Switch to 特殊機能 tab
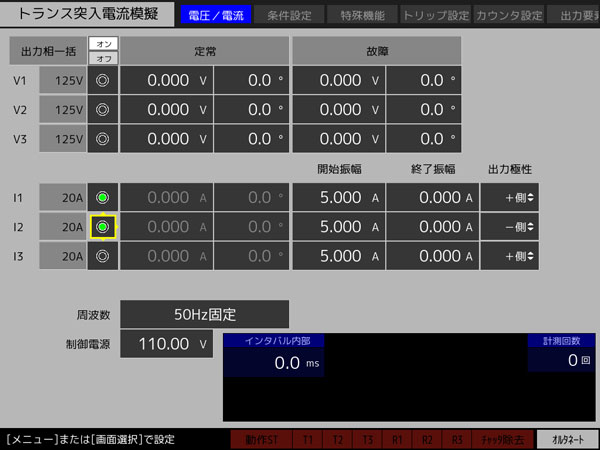The height and width of the screenshot is (450, 600). [360, 16]
